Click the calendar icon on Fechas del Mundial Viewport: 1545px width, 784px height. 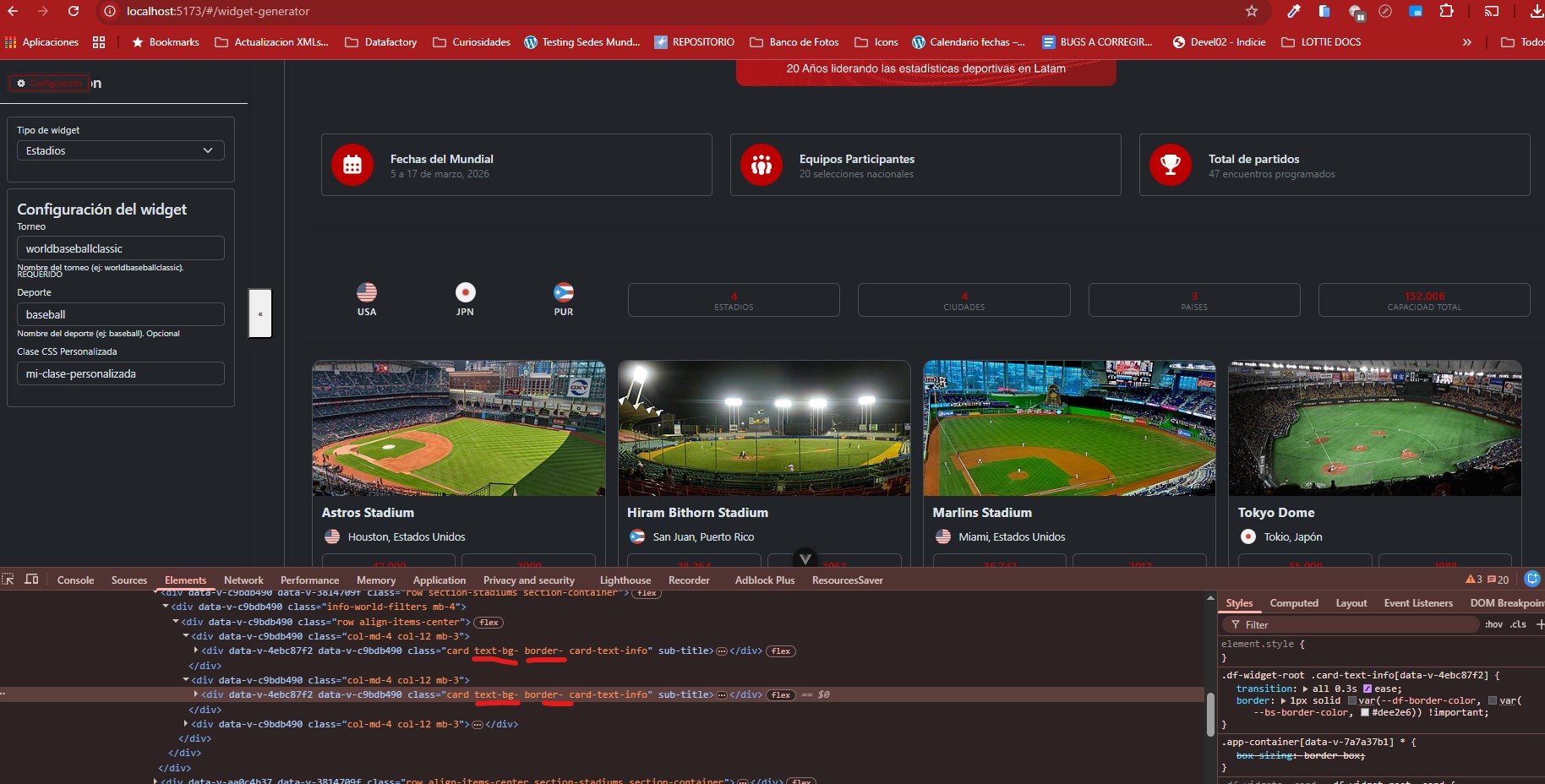click(352, 165)
